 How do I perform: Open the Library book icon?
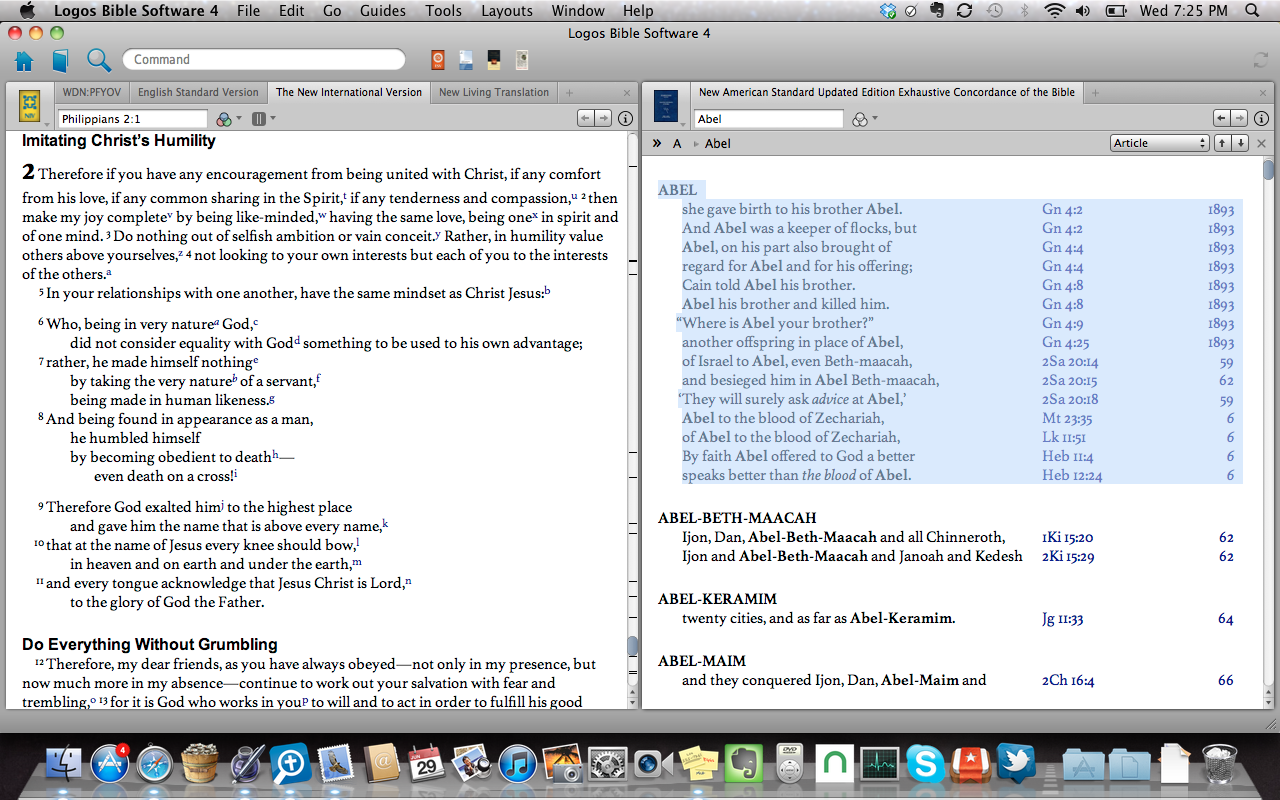coord(61,60)
